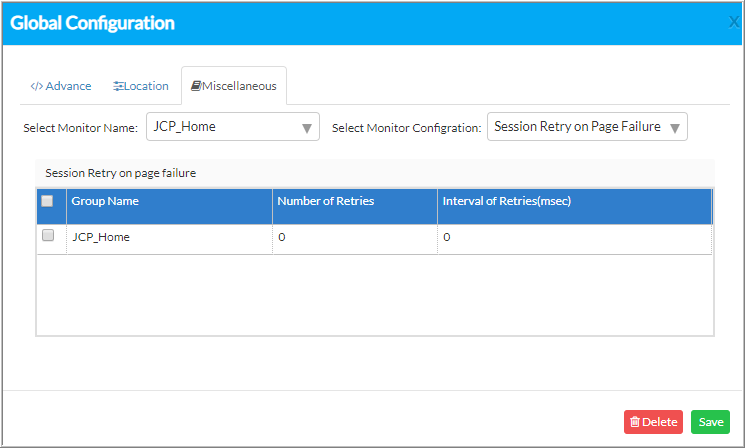The height and width of the screenshot is (448, 745).
Task: Close the Global Configuration dialog with X
Action: pos(735,22)
